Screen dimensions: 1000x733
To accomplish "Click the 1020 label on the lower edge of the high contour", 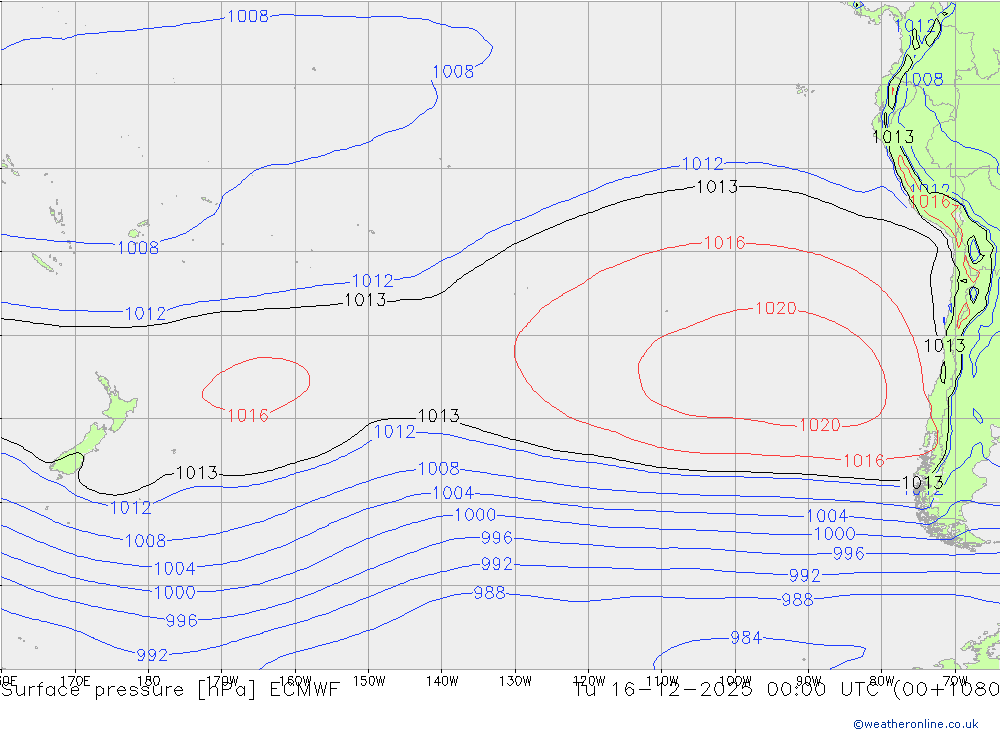I will (x=820, y=425).
